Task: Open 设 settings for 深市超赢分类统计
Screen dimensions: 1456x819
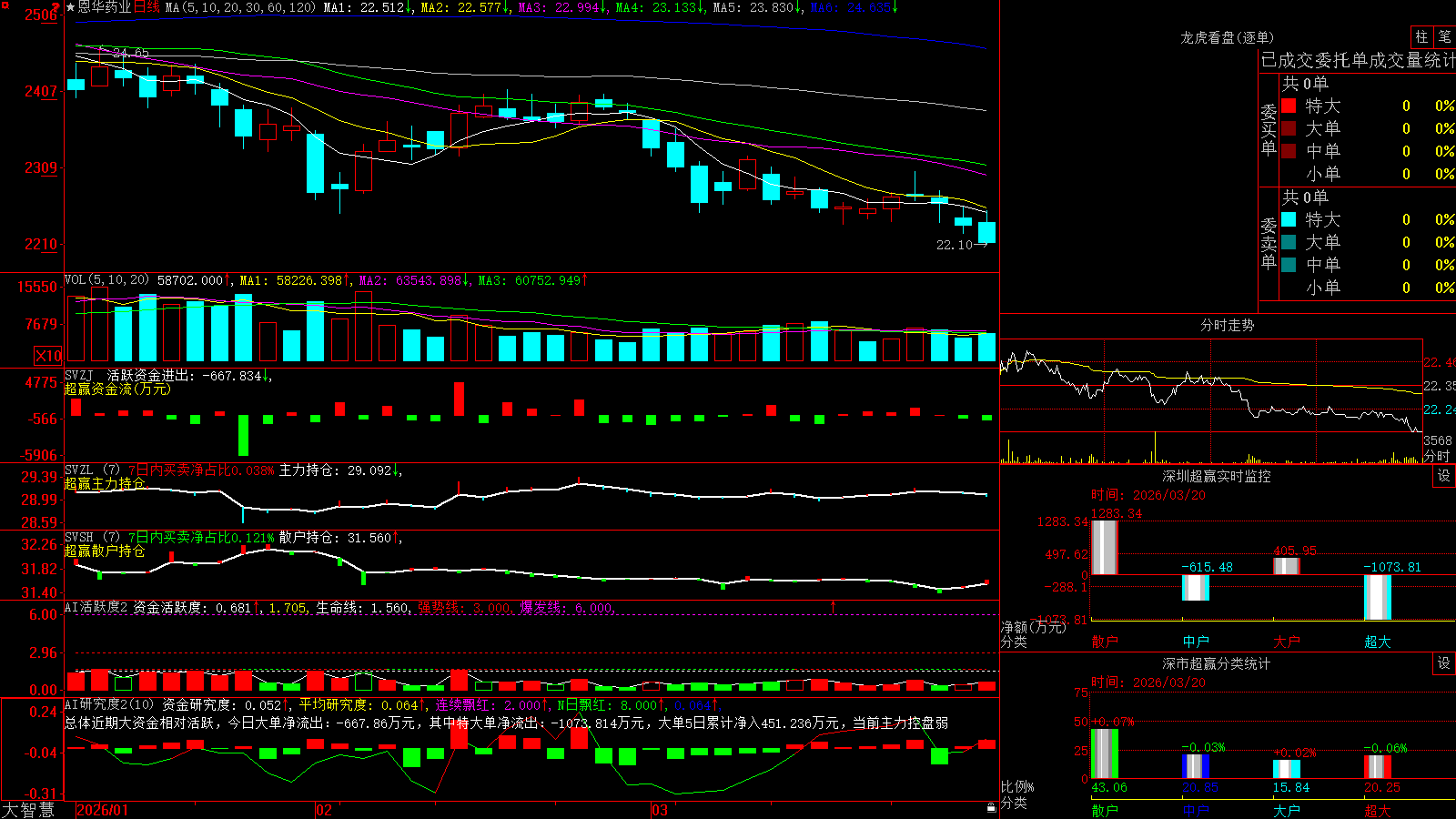Action: [1443, 663]
